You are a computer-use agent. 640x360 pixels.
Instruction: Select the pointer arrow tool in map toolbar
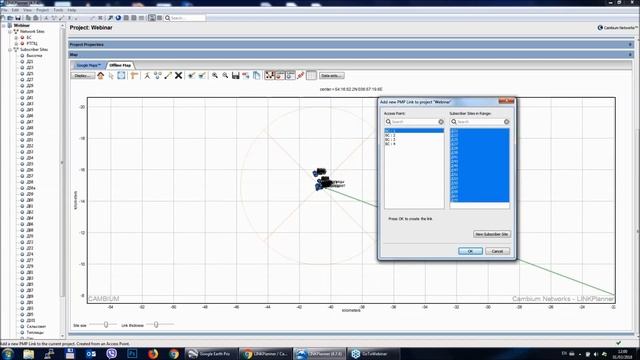pyautogui.click(x=111, y=76)
